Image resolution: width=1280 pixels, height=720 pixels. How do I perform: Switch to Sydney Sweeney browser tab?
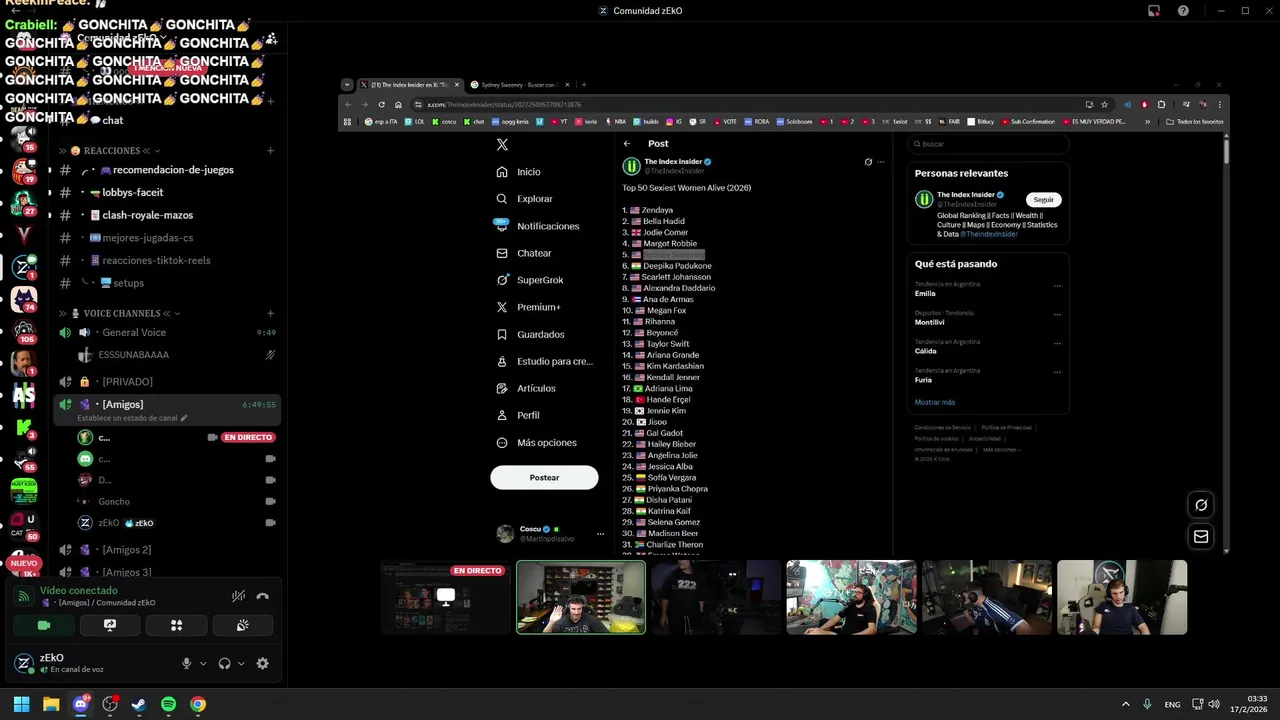tap(517, 85)
